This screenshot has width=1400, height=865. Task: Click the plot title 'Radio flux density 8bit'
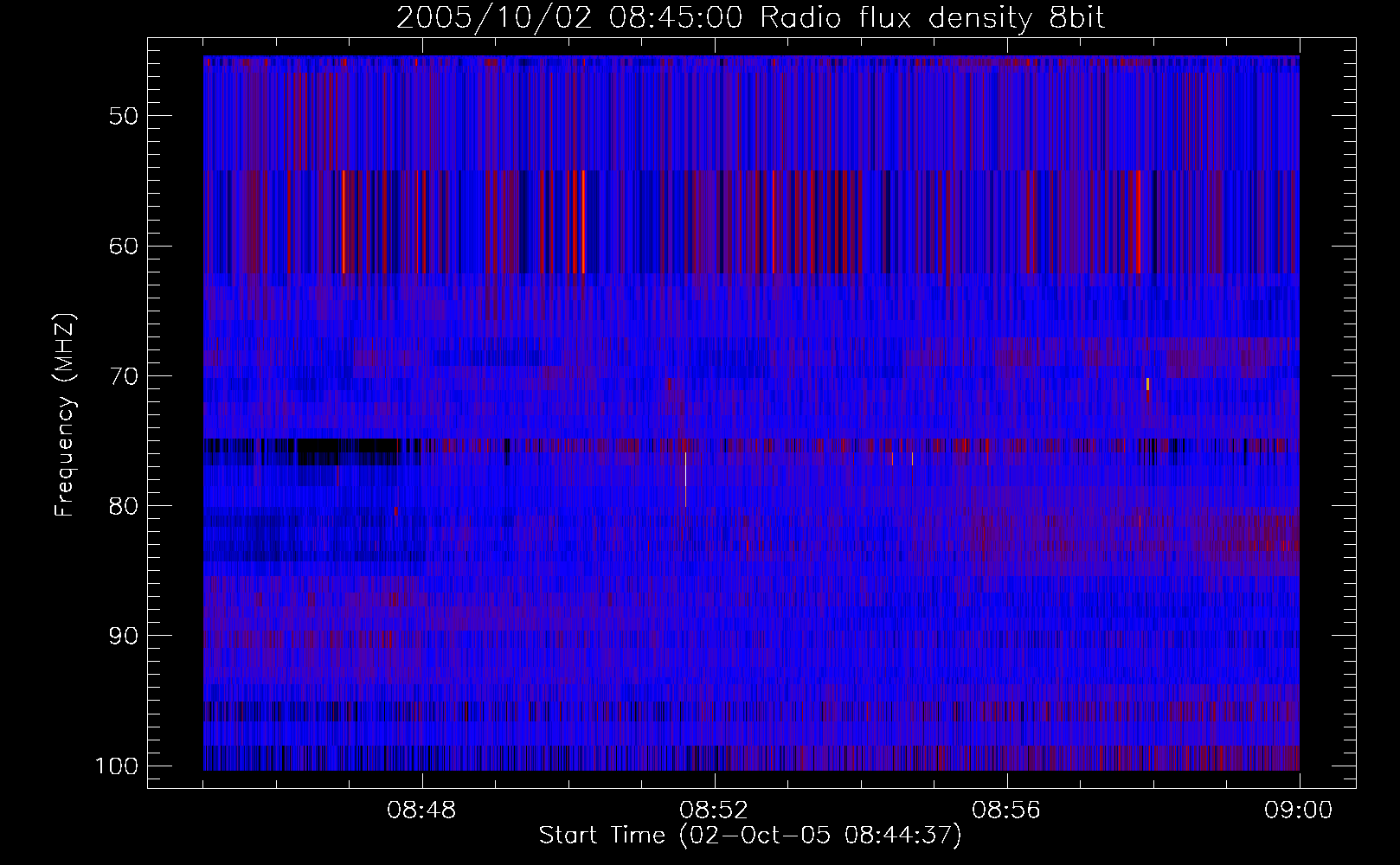click(932, 17)
